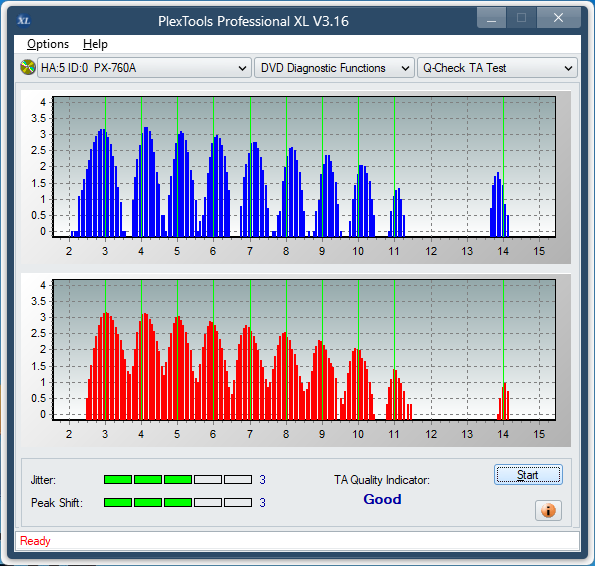Expand the DVD Diagnostic Functions dropdown
This screenshot has width=595, height=566.
tap(334, 68)
